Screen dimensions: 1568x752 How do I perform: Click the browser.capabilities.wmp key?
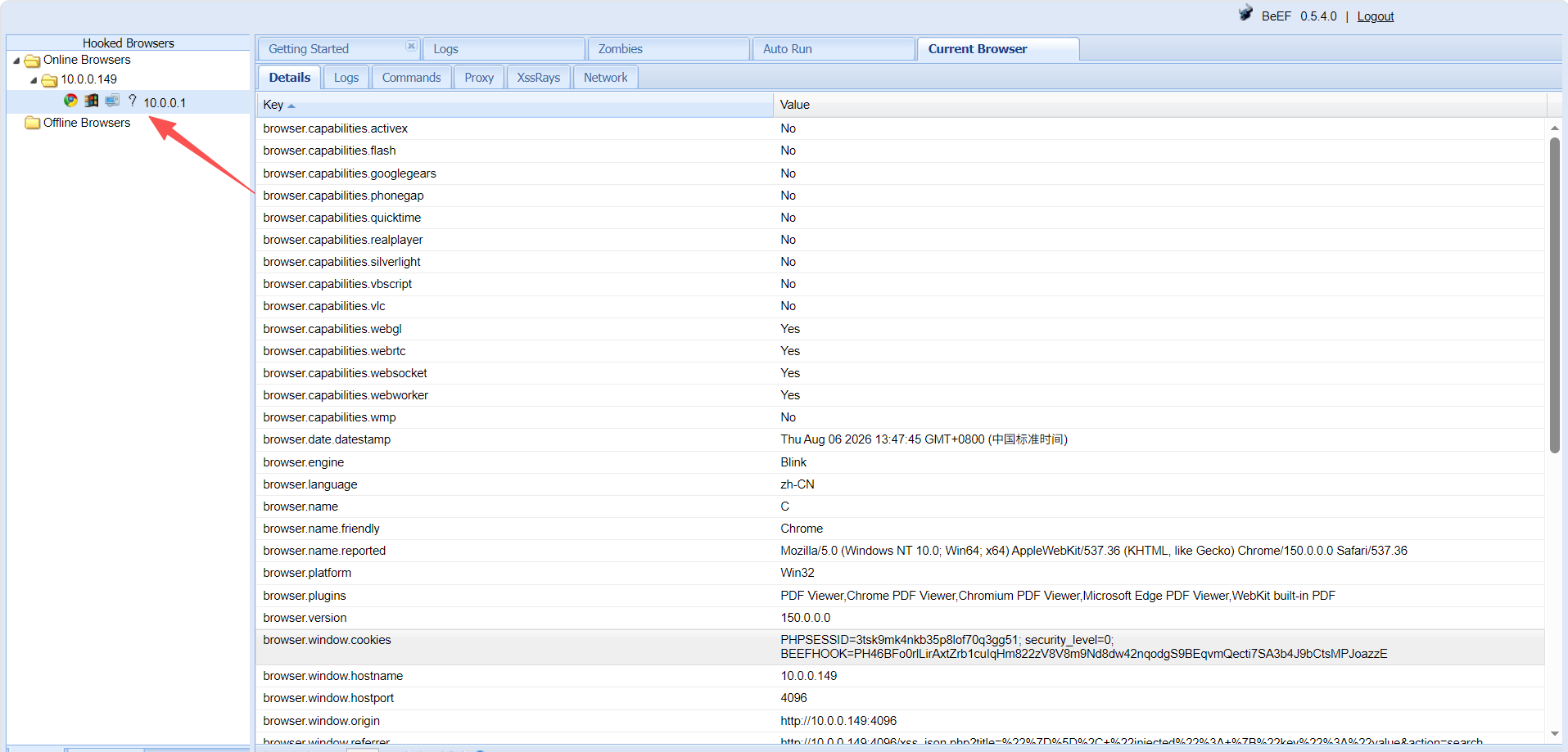pos(329,417)
